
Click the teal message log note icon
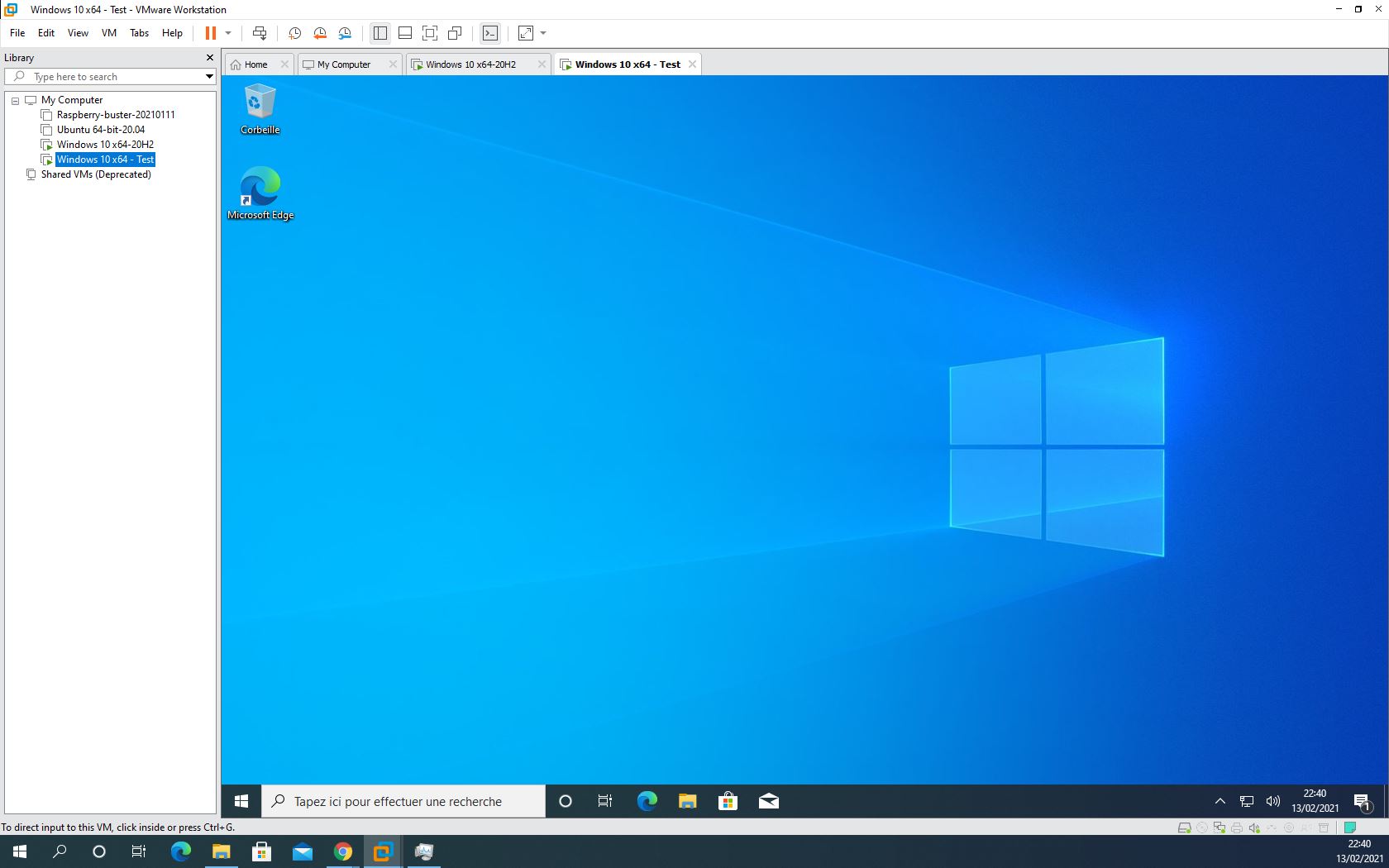click(1350, 827)
